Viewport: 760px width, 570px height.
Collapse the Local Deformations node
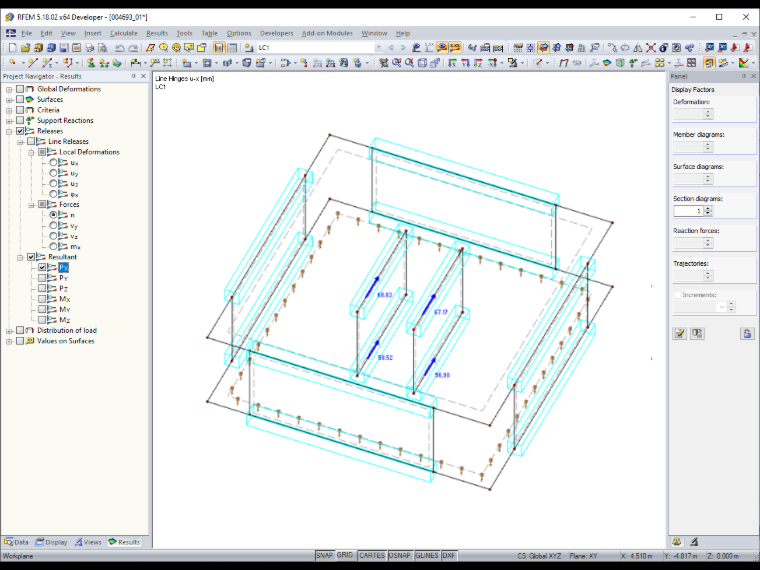pyautogui.click(x=32, y=152)
